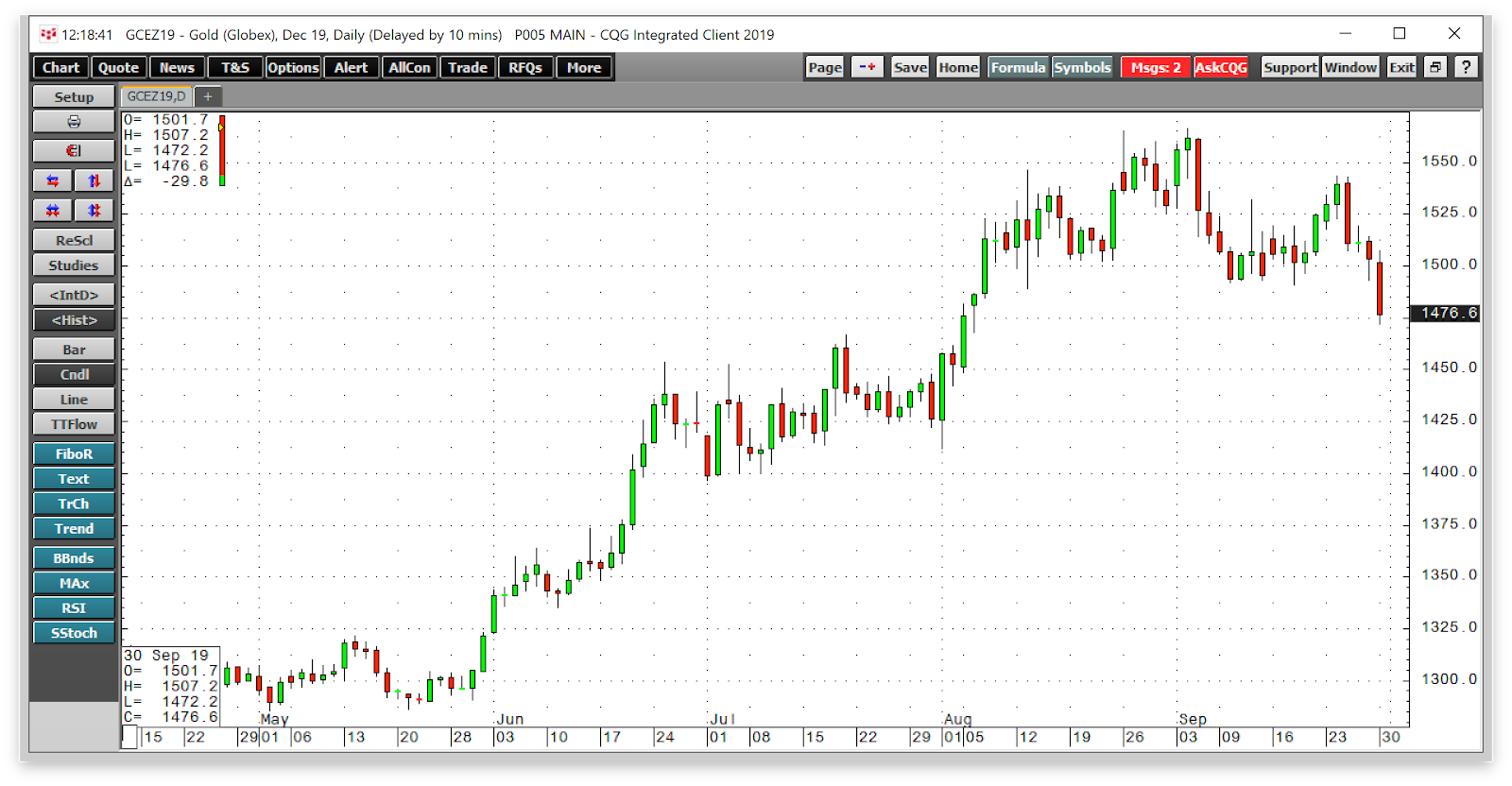The width and height of the screenshot is (1512, 786).
Task: Open the Window menu
Action: (x=1350, y=67)
